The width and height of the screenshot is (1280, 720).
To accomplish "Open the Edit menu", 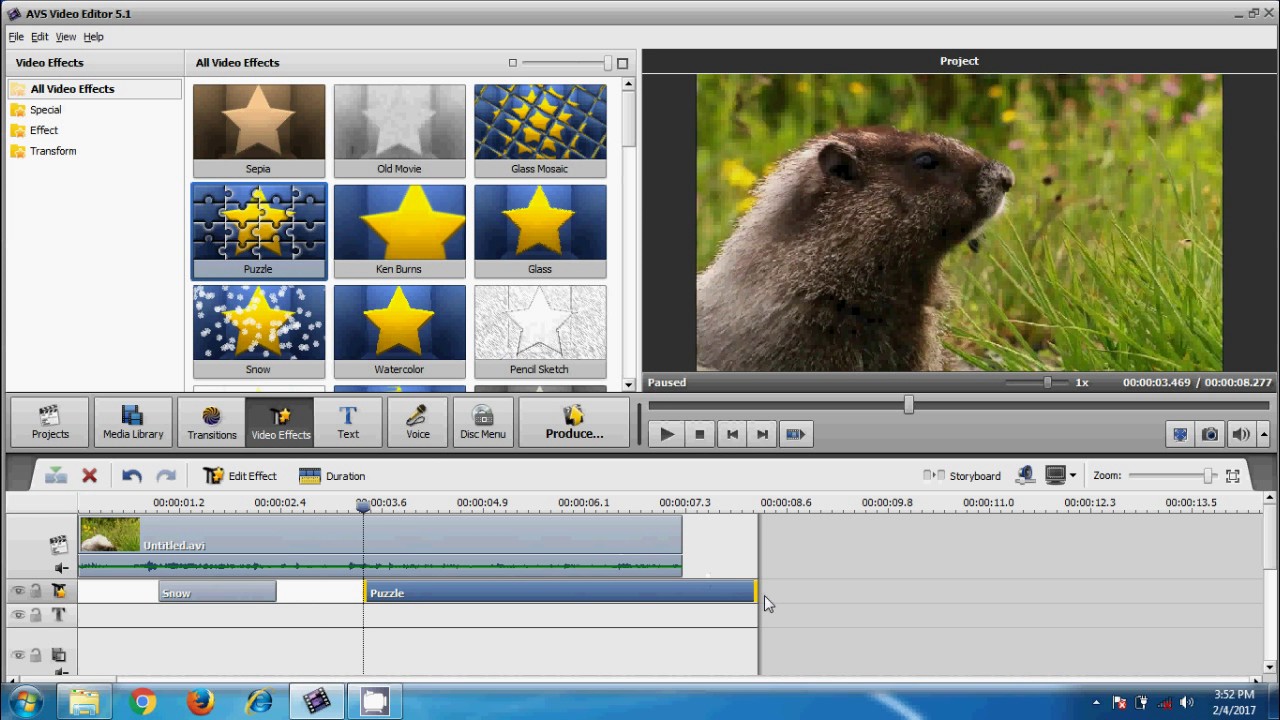I will click(39, 37).
